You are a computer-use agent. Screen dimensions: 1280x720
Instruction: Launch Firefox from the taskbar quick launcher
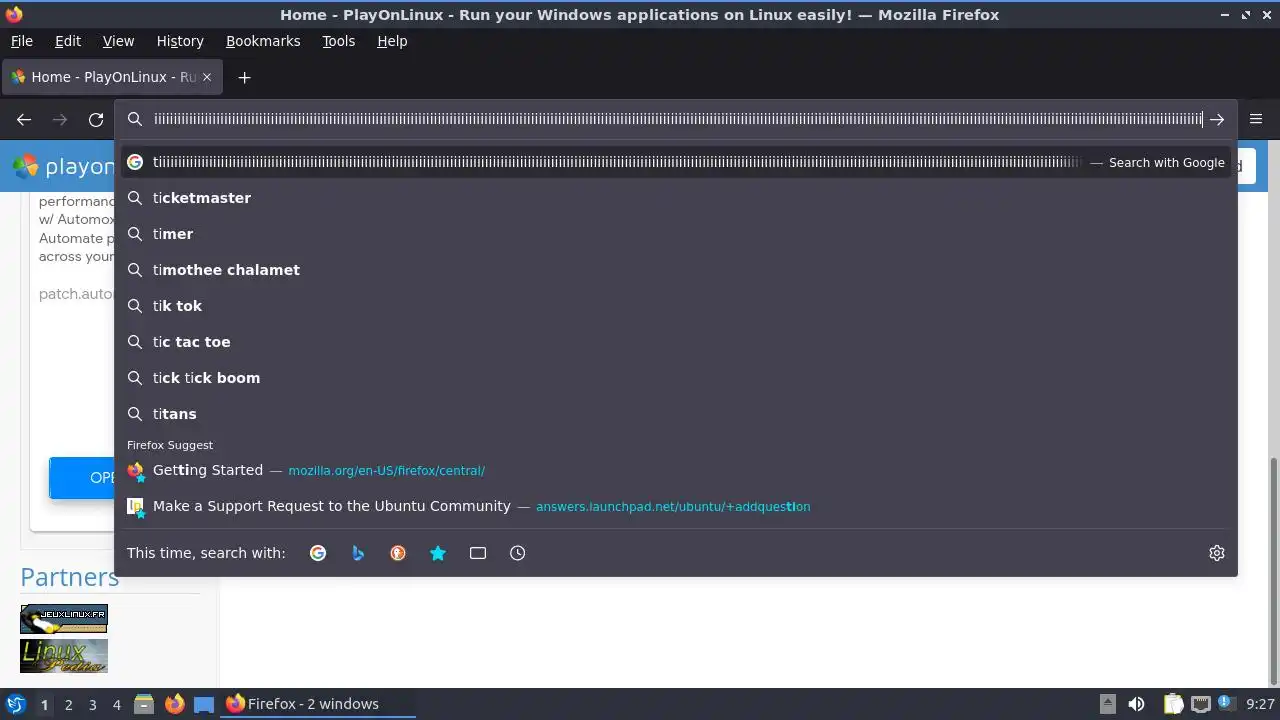point(174,704)
